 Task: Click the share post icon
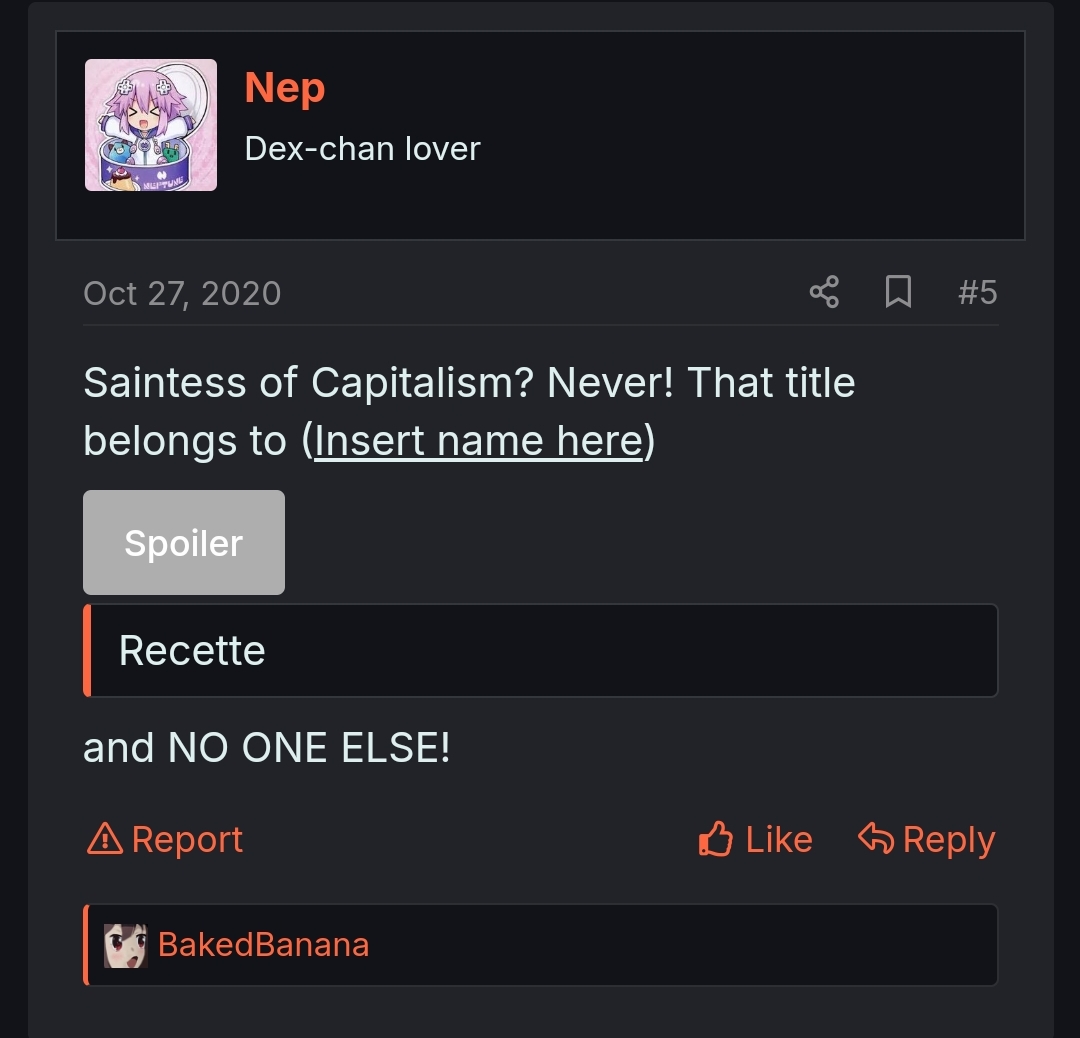pyautogui.click(x=822, y=292)
